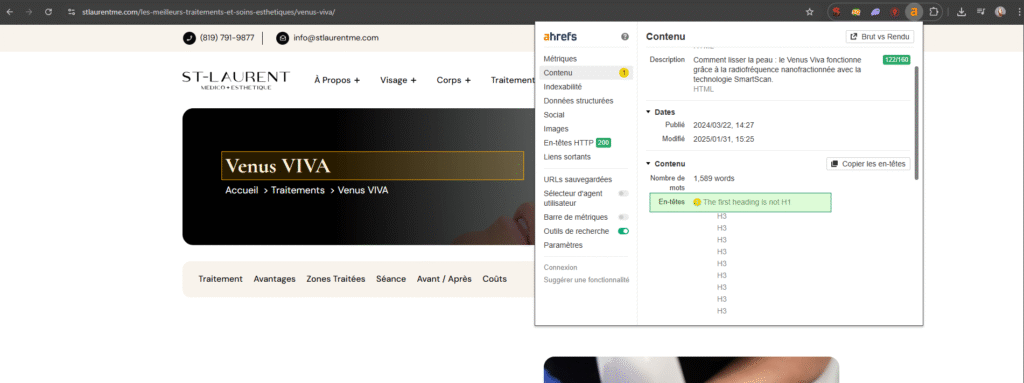
Task: Open the Chrome profile avatar
Action: coord(1000,12)
